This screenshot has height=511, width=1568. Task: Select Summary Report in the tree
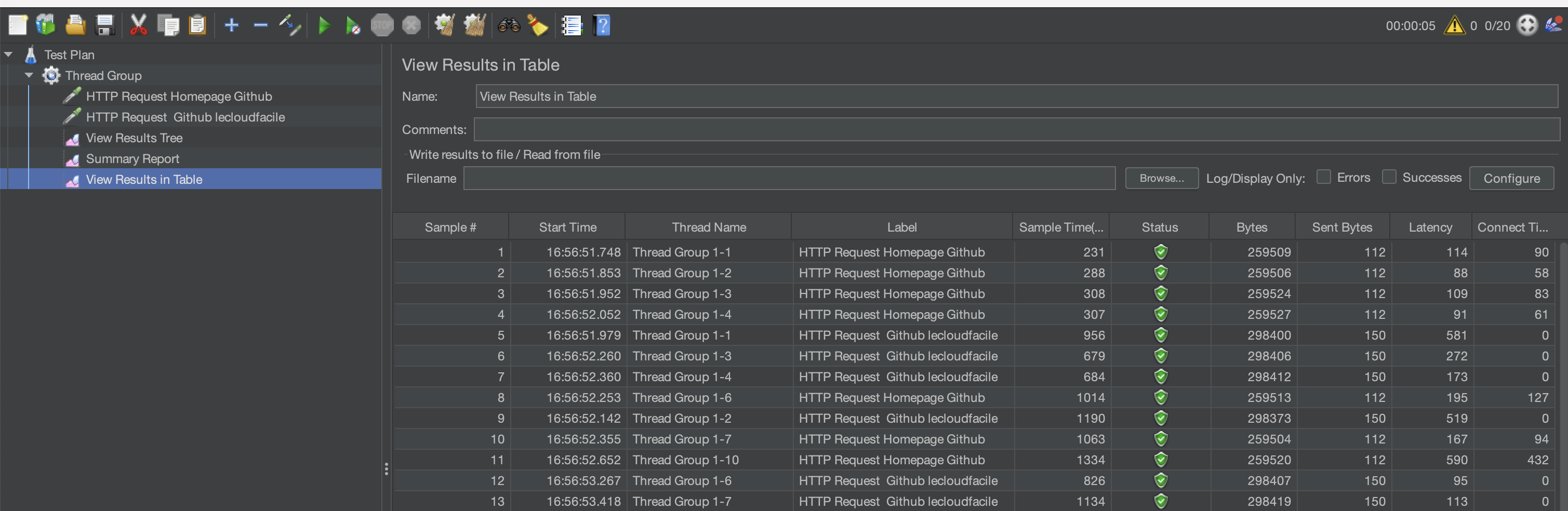point(132,159)
